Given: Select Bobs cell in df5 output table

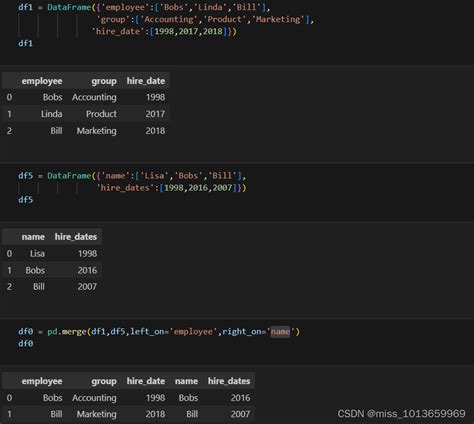Looking at the screenshot, I should 35,270.
